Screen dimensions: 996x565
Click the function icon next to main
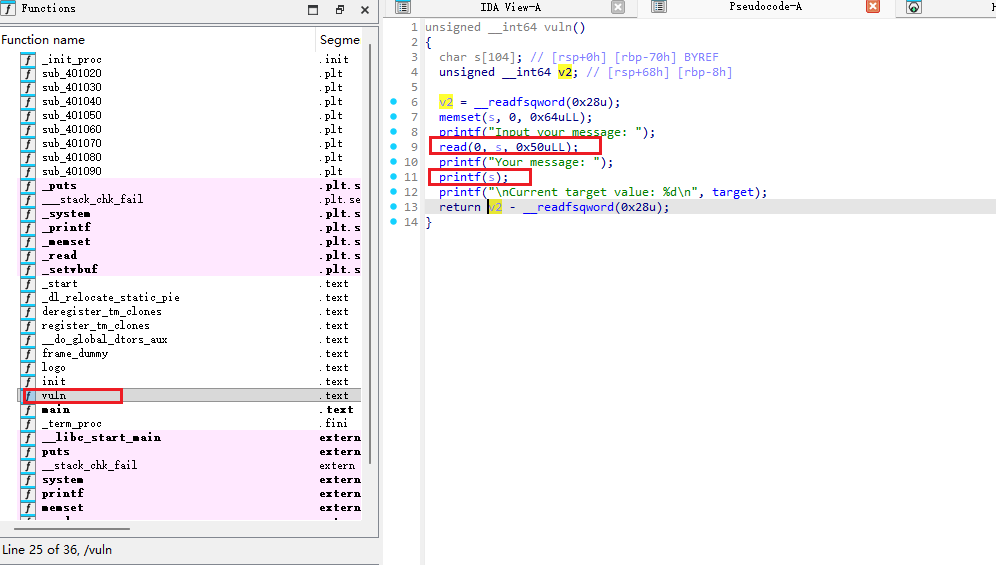[x=28, y=410]
